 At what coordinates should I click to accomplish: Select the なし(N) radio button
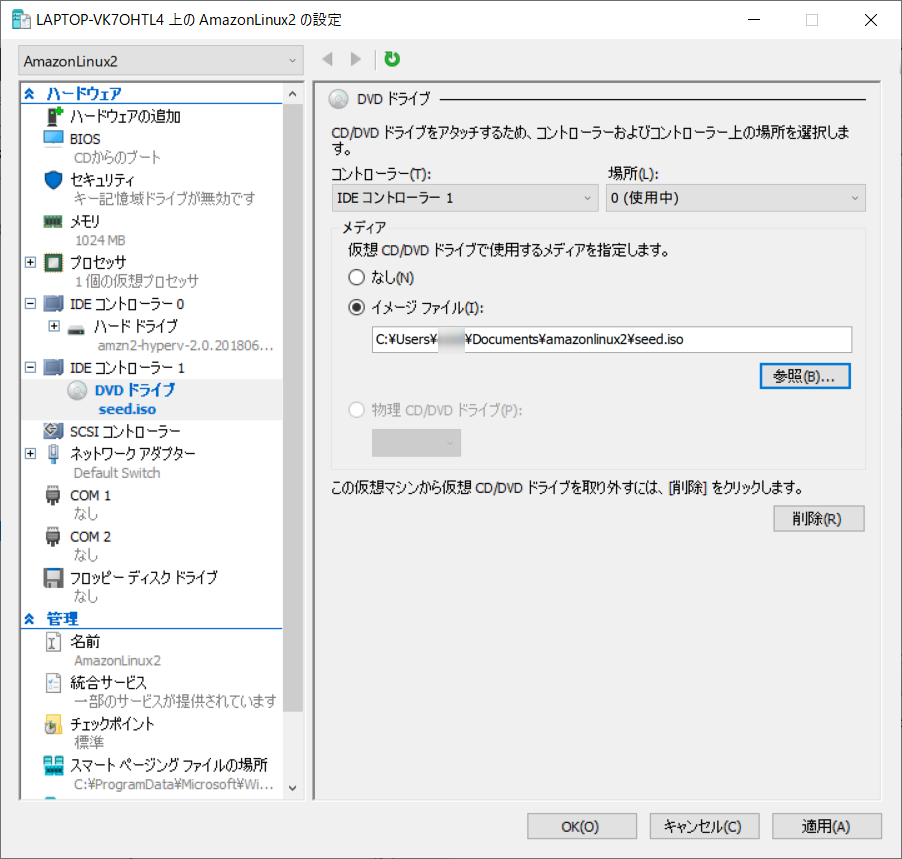pyautogui.click(x=357, y=277)
